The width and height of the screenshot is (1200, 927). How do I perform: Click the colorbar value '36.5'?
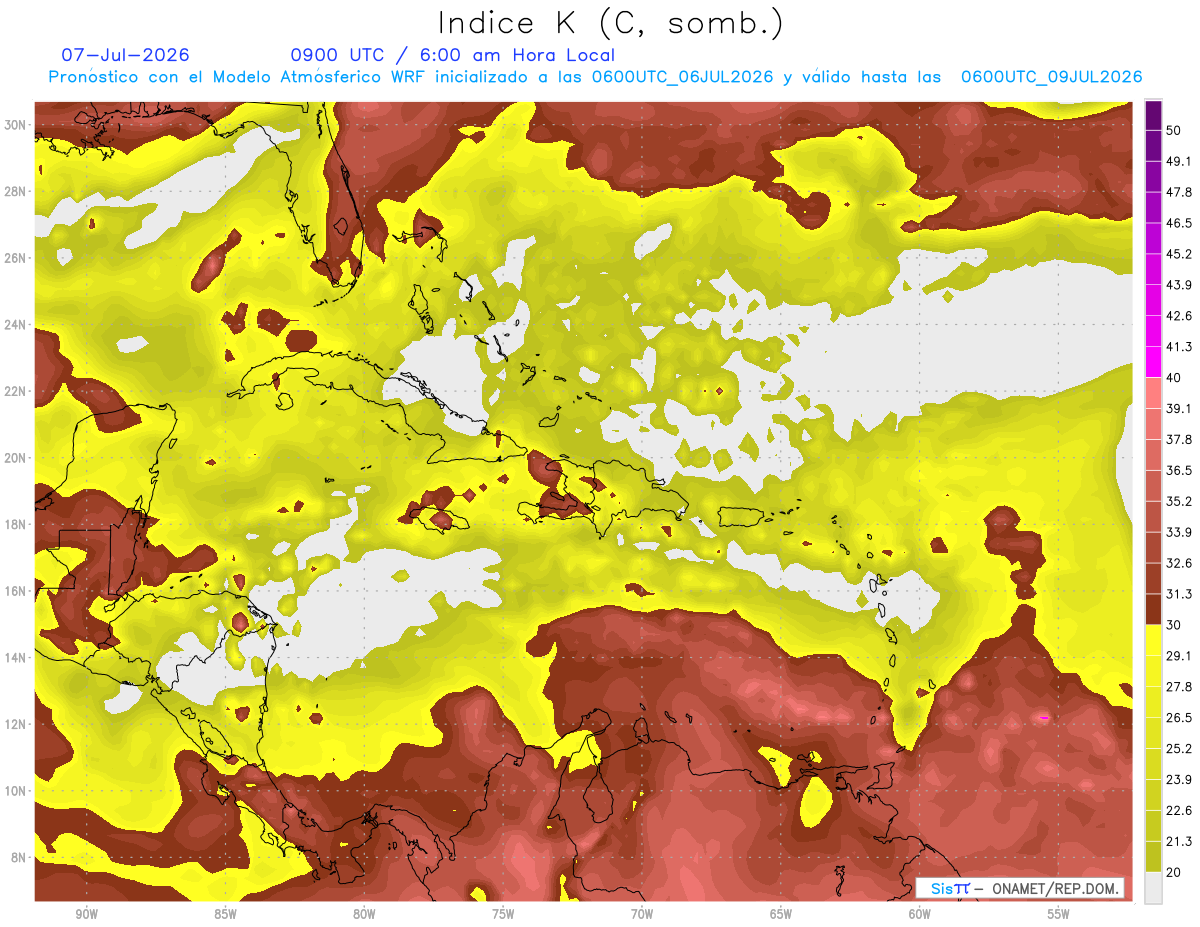[1180, 470]
